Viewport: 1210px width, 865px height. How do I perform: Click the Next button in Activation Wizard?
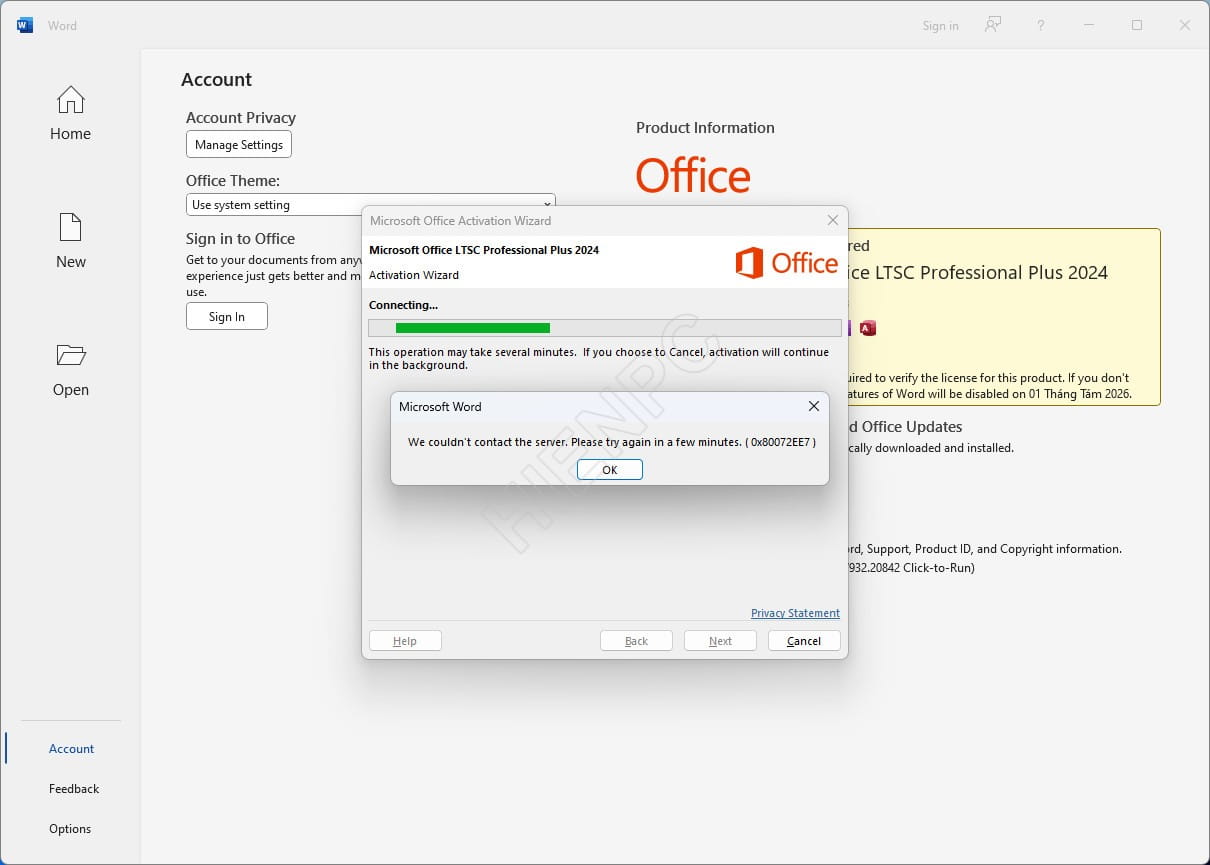(x=720, y=641)
